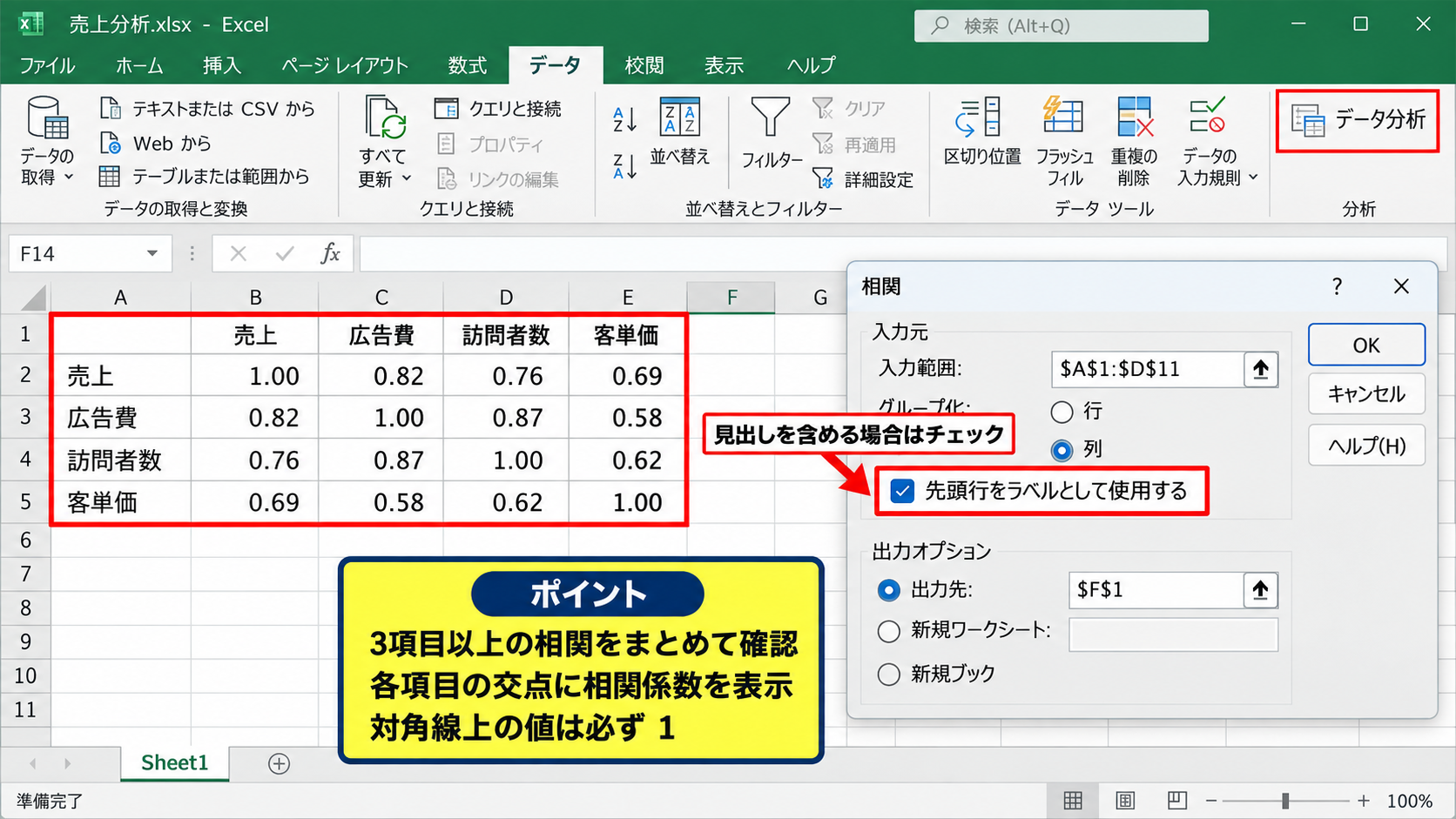Click the insert function fx icon

click(x=330, y=253)
